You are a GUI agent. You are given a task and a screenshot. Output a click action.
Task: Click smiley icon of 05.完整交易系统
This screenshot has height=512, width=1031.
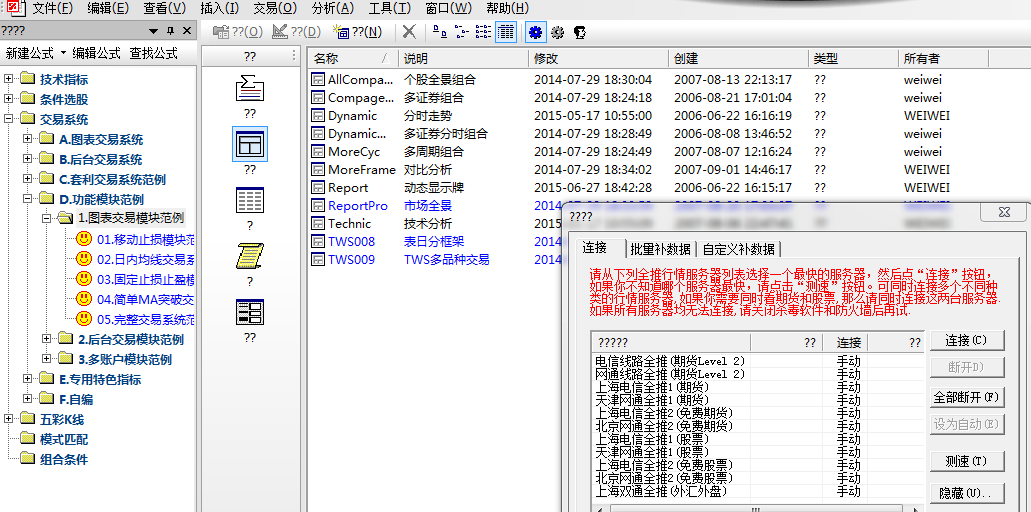pos(84,319)
